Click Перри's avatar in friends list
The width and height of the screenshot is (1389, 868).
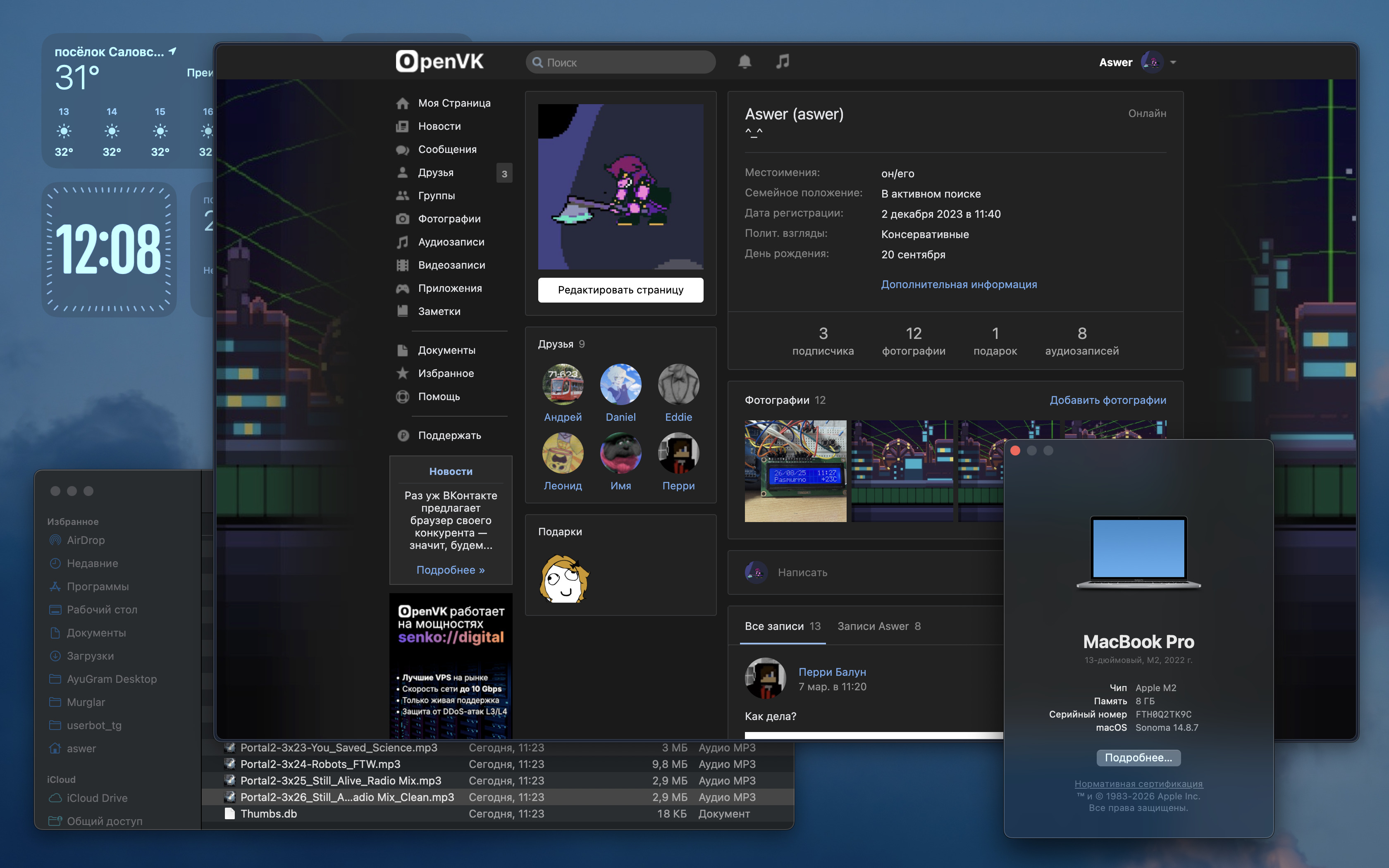pos(678,453)
